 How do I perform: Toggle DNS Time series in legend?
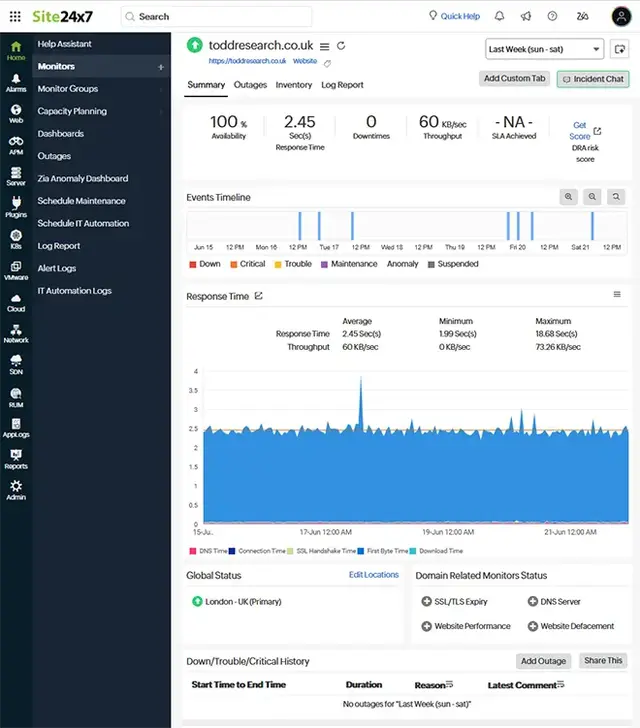209,551
